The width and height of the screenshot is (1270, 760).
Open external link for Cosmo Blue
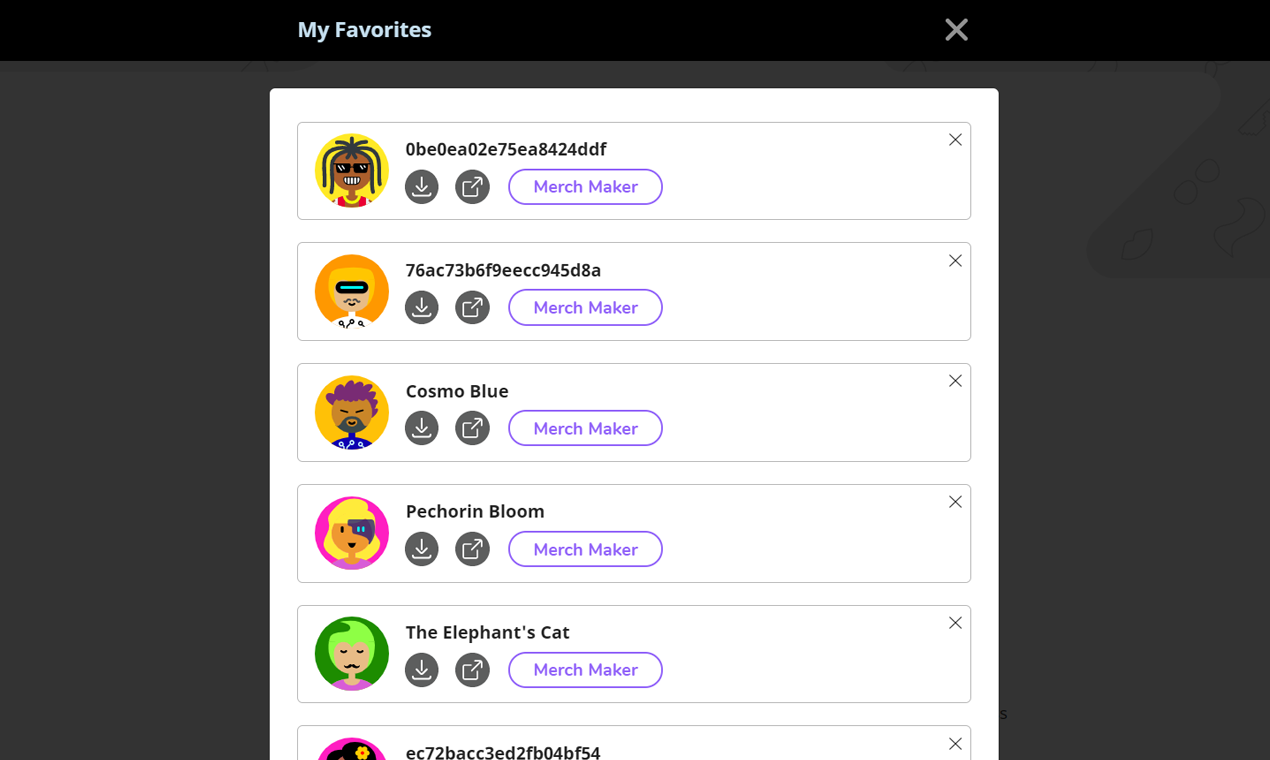click(472, 428)
